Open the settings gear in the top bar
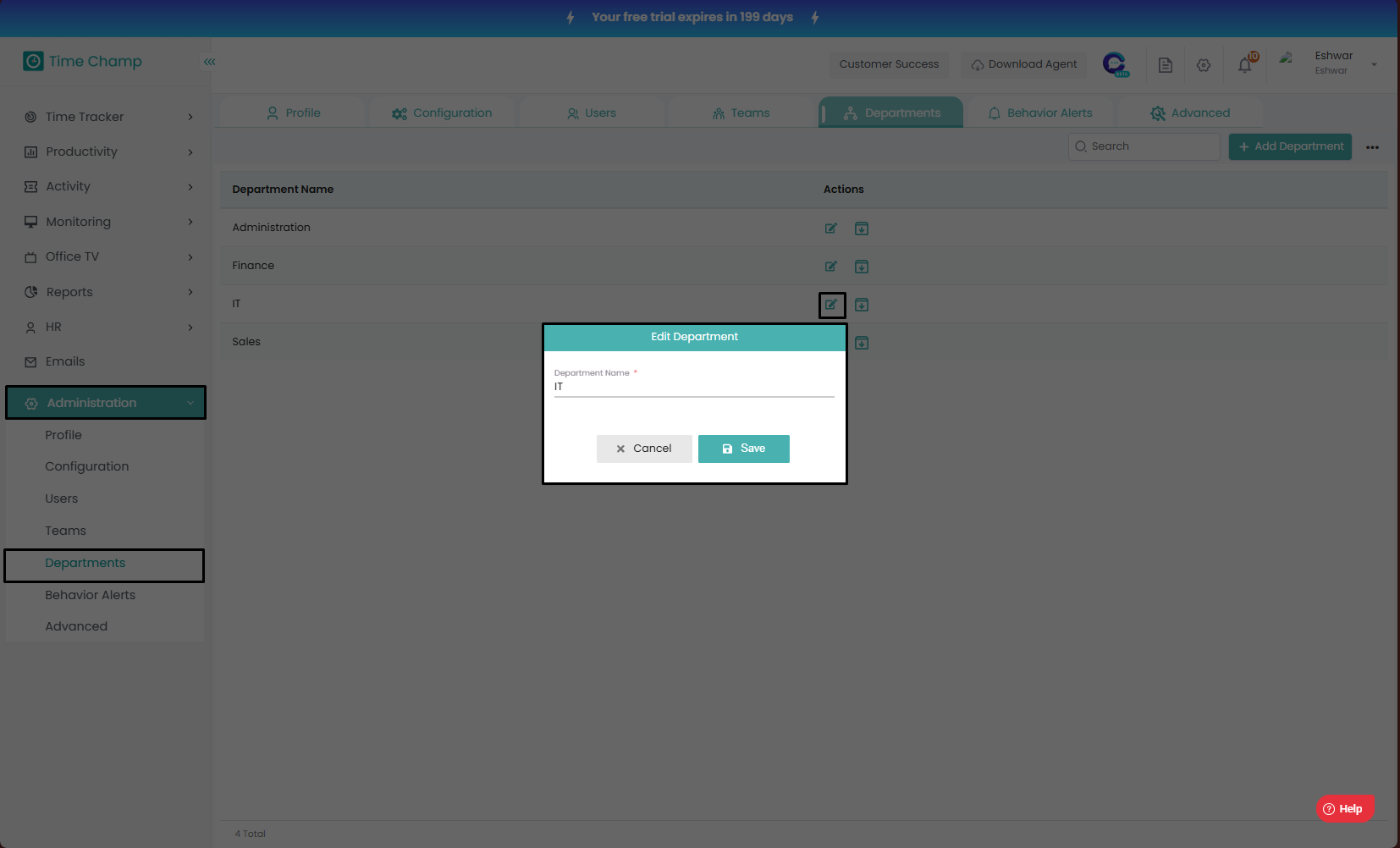This screenshot has height=848, width=1400. pyautogui.click(x=1204, y=65)
